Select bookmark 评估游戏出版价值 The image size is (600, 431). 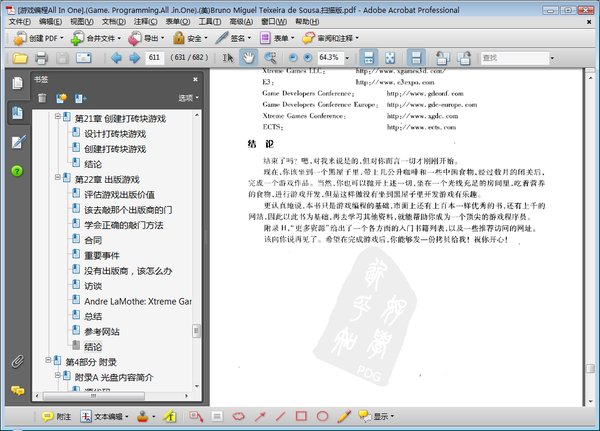pos(119,195)
